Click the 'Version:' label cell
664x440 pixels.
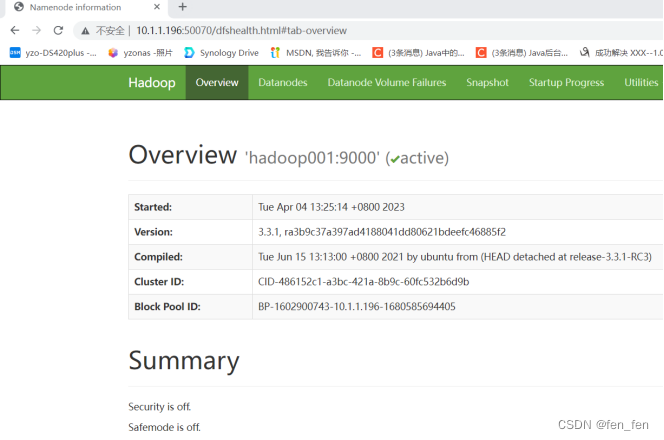(x=191, y=232)
